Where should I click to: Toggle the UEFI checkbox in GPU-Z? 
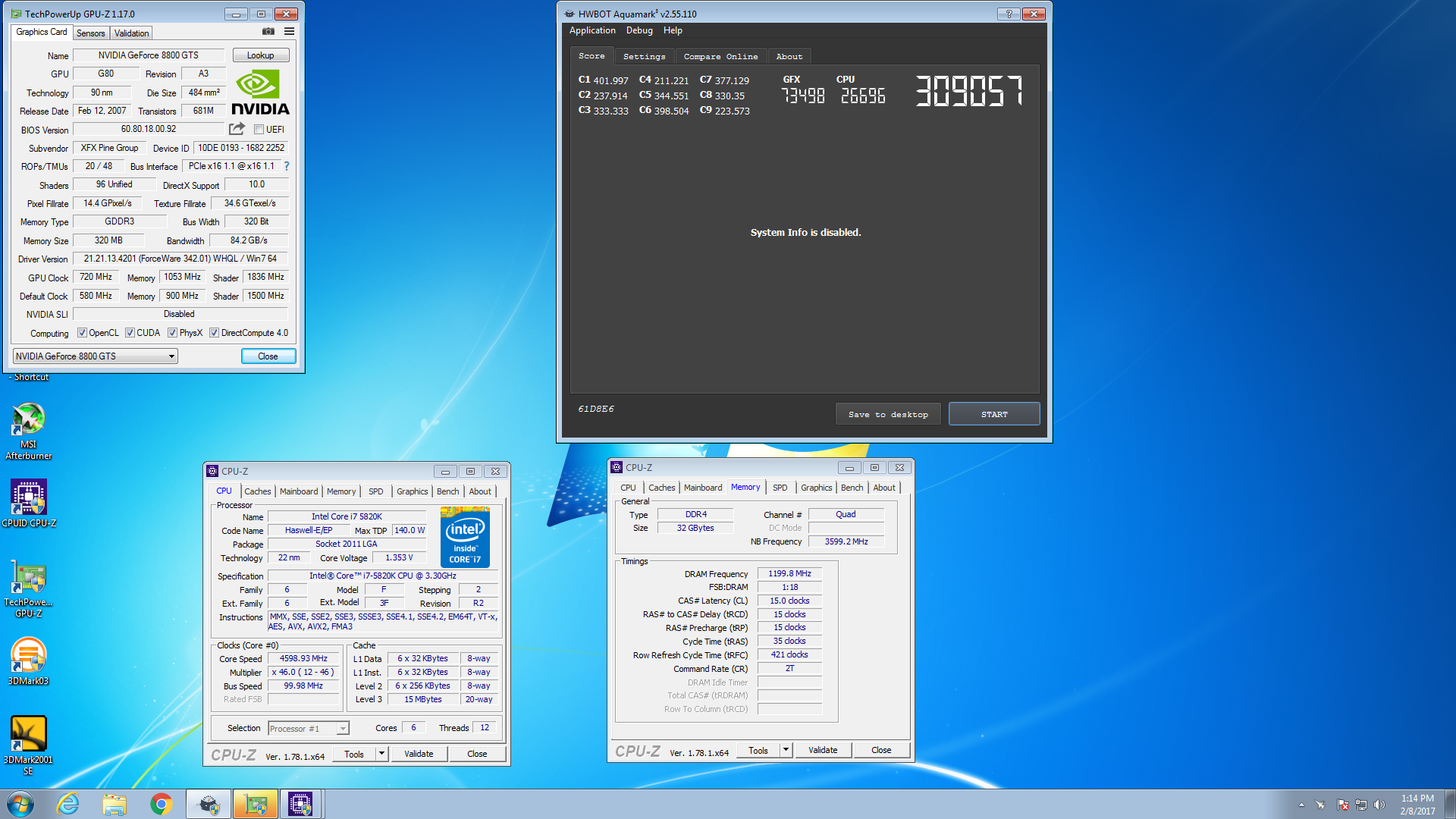pos(259,130)
